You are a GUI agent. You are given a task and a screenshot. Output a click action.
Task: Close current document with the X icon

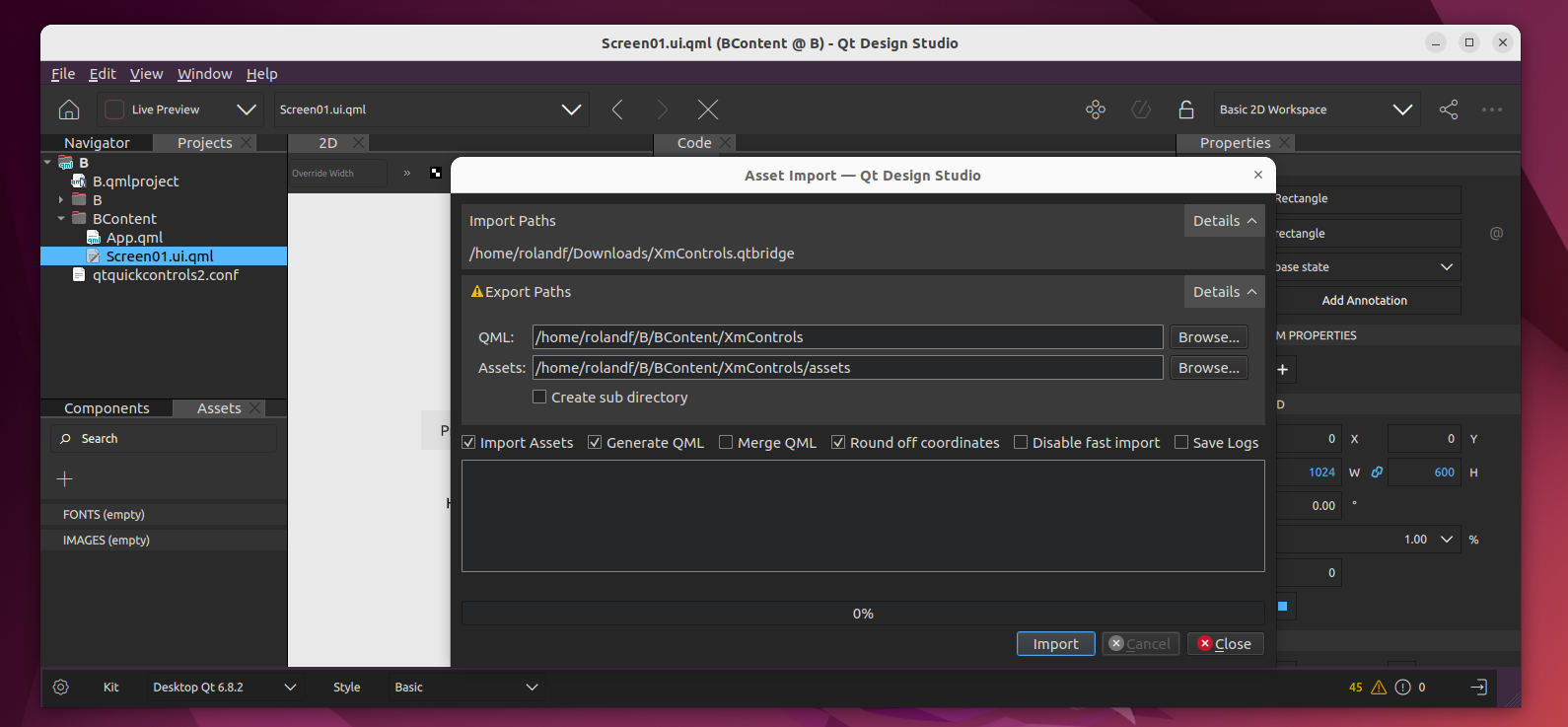[x=708, y=109]
